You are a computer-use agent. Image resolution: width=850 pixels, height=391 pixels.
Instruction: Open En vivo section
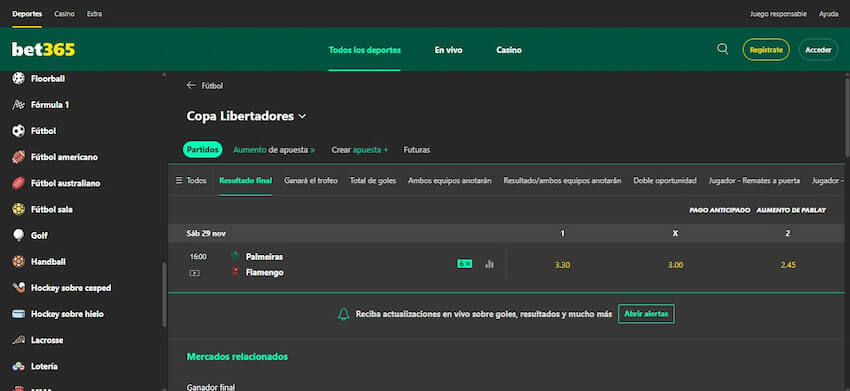click(x=448, y=50)
